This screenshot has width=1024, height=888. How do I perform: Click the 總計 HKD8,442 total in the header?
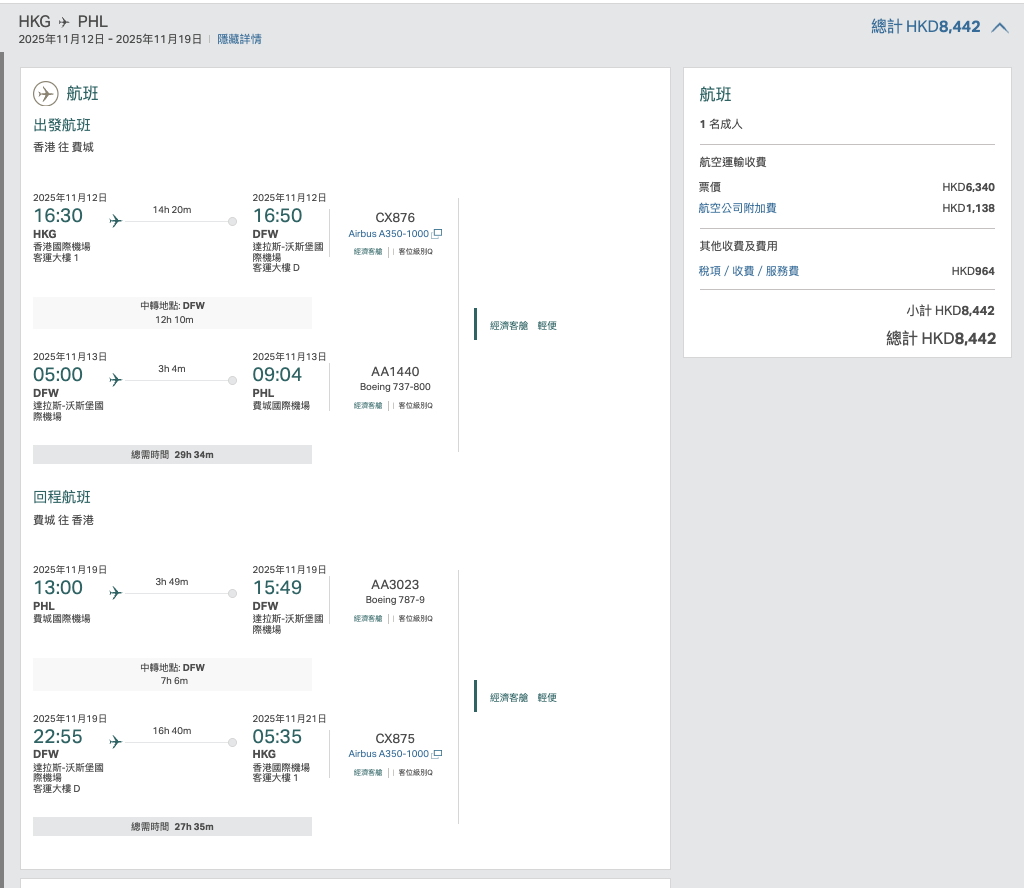pos(925,27)
